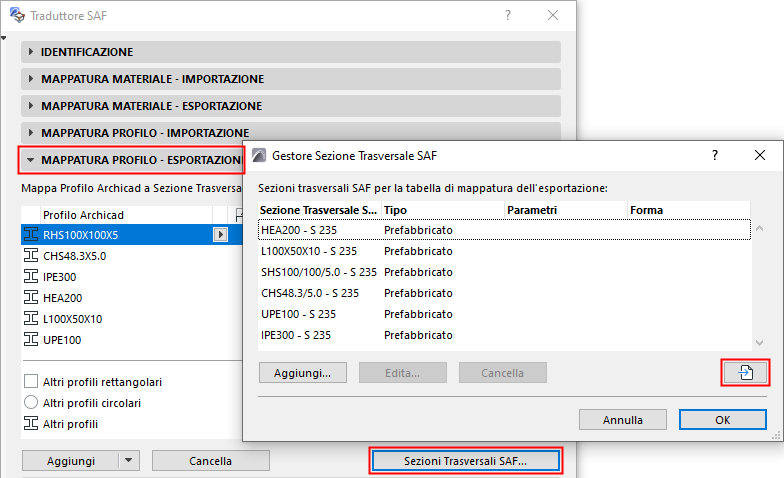Click Cancella in Traduttore SAF window
Screen dimensions: 784x478
coord(210,460)
